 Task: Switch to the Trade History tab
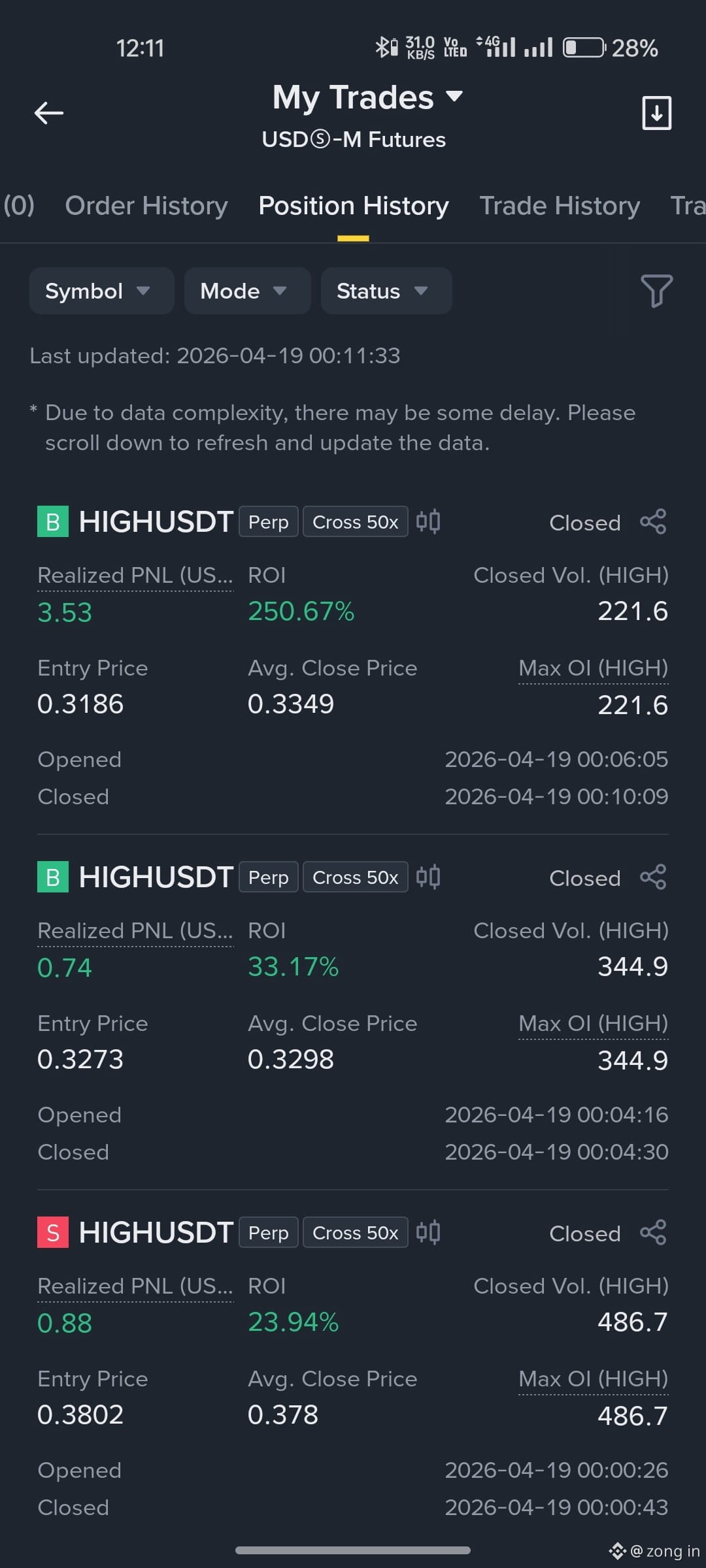(560, 206)
